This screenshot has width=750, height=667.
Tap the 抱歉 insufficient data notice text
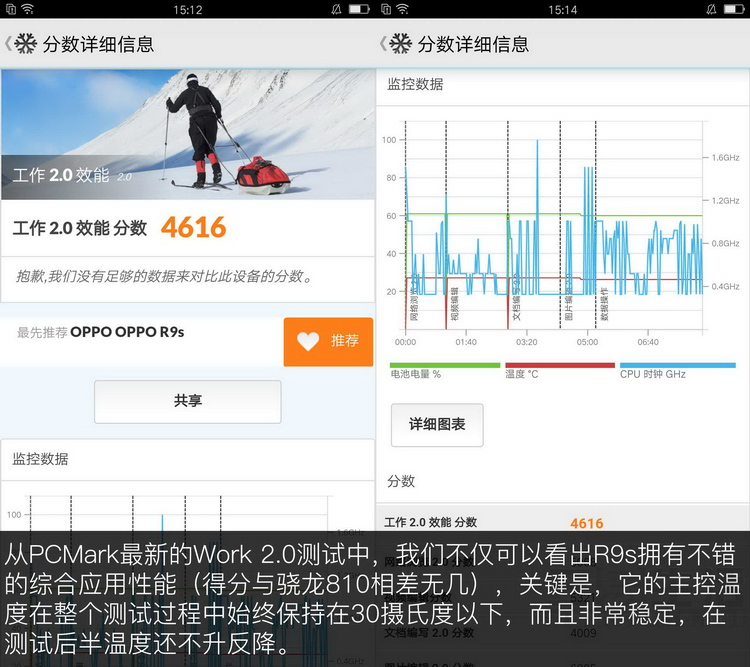pos(165,276)
